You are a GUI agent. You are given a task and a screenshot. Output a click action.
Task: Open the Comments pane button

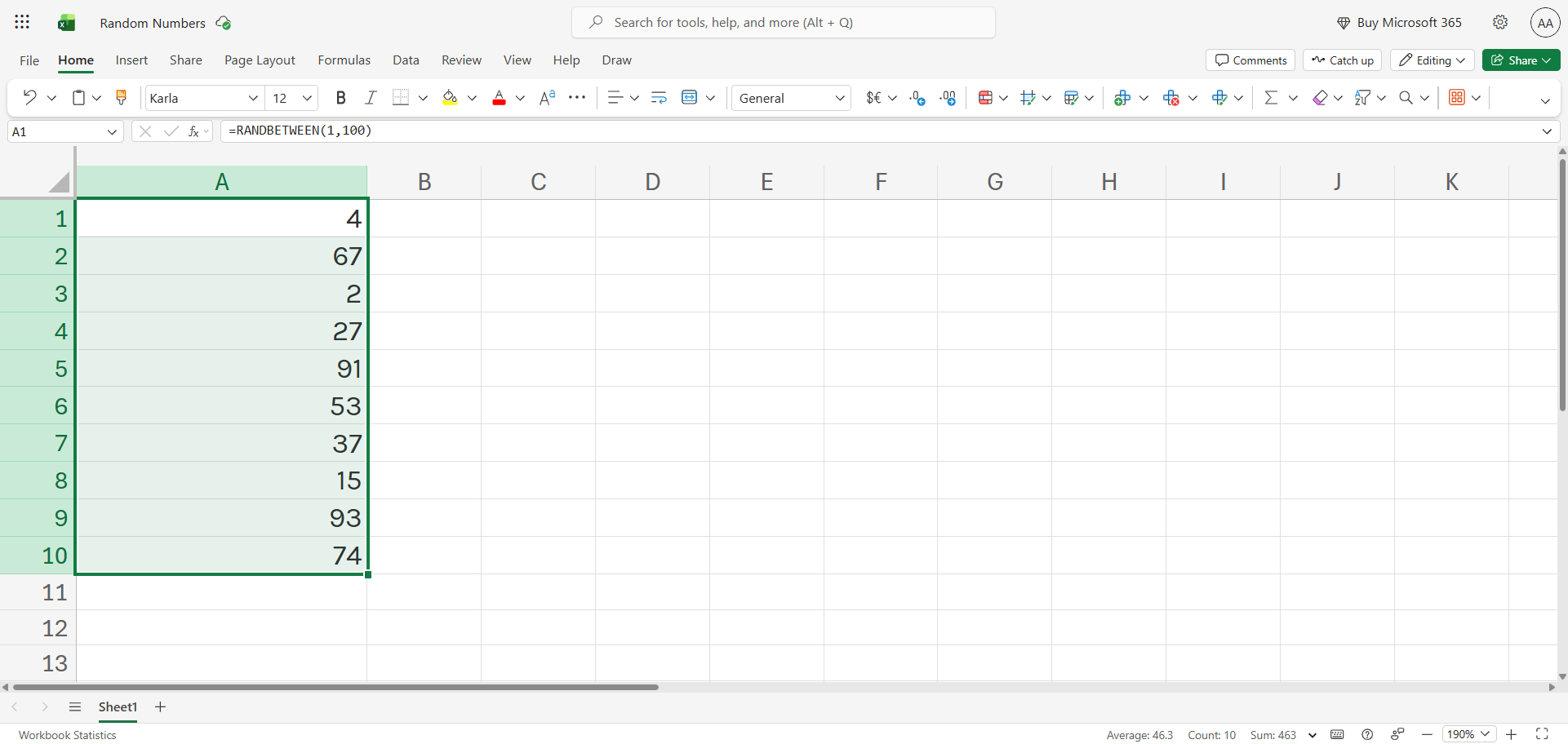click(1250, 60)
